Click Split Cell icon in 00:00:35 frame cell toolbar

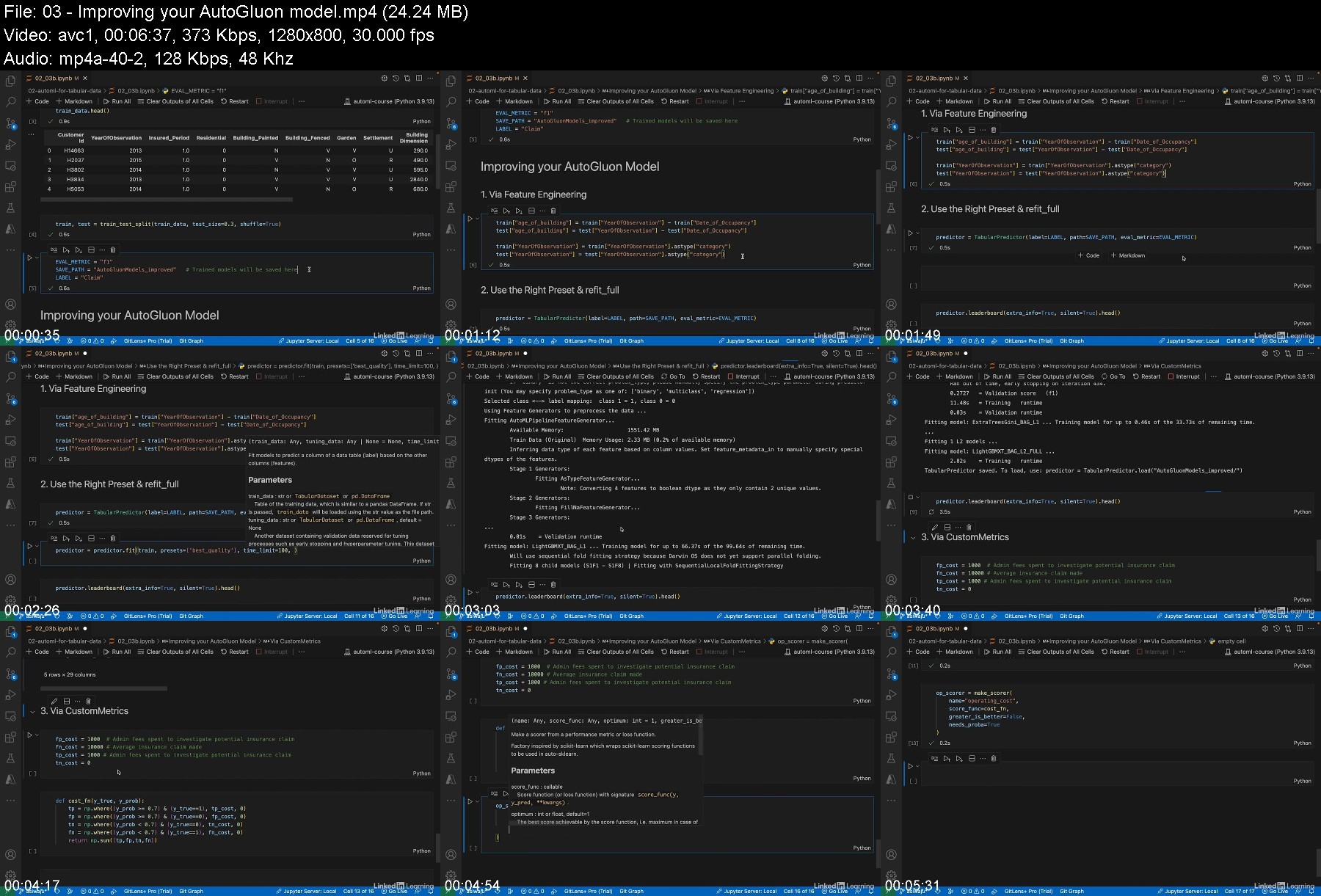[x=91, y=250]
